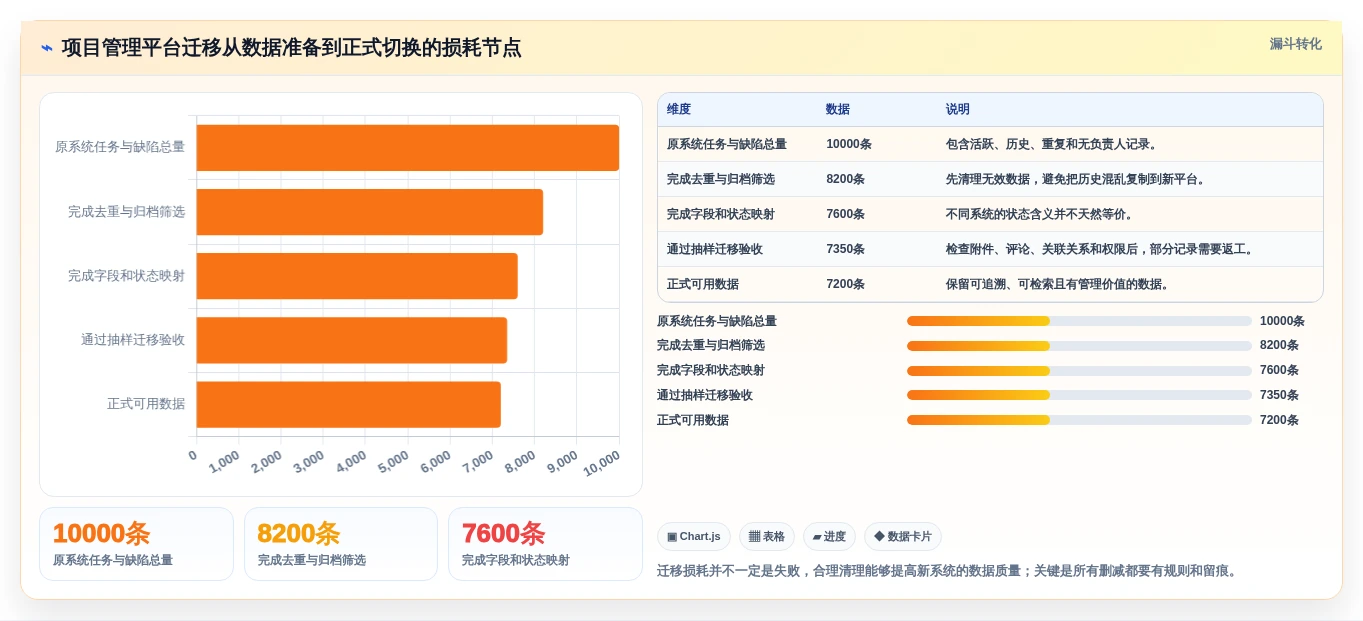
Task: Click progress bar for 完成去重与归档筛选
Action: click(x=1079, y=346)
